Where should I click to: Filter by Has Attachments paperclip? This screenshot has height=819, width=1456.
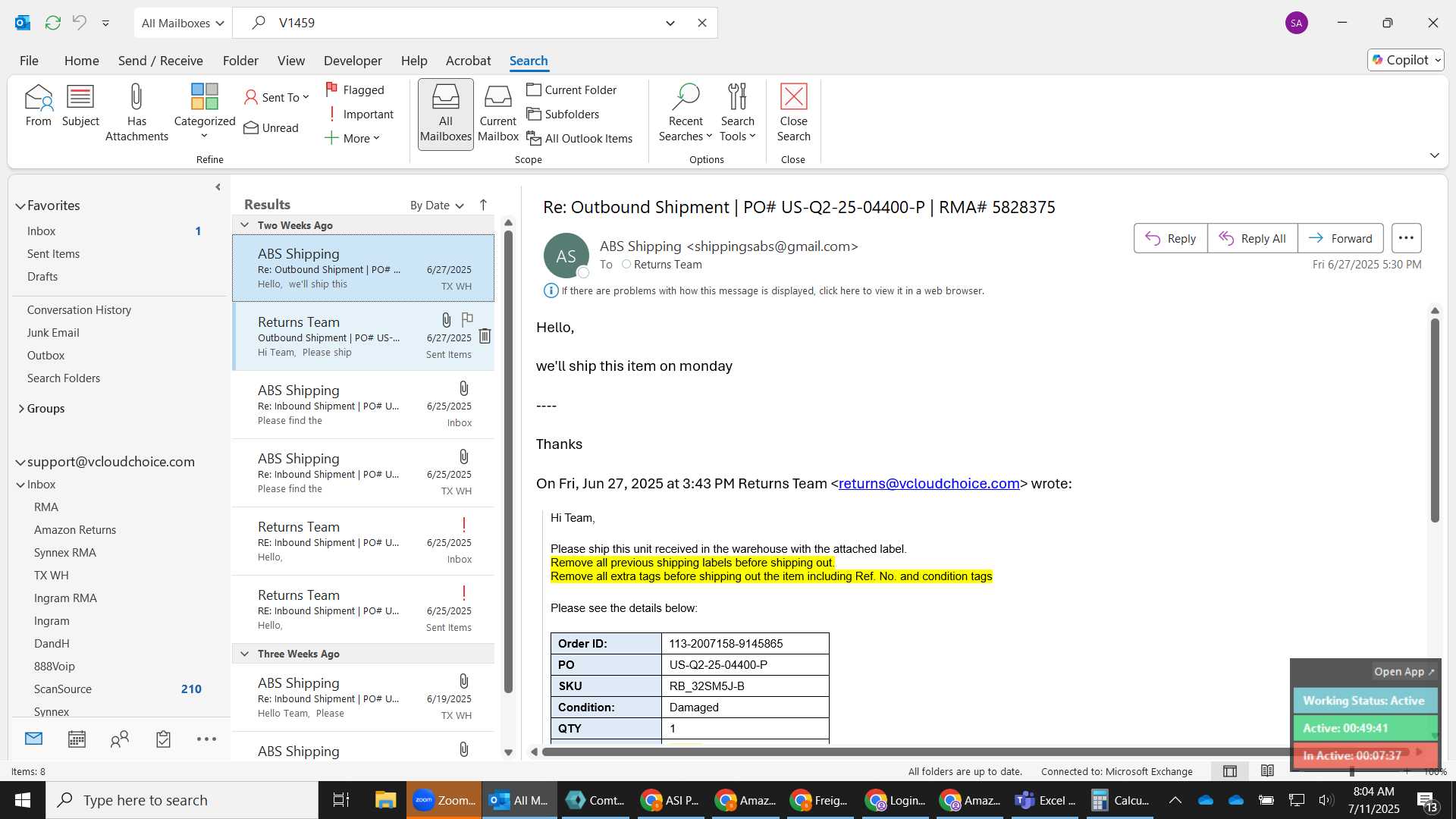(x=136, y=112)
